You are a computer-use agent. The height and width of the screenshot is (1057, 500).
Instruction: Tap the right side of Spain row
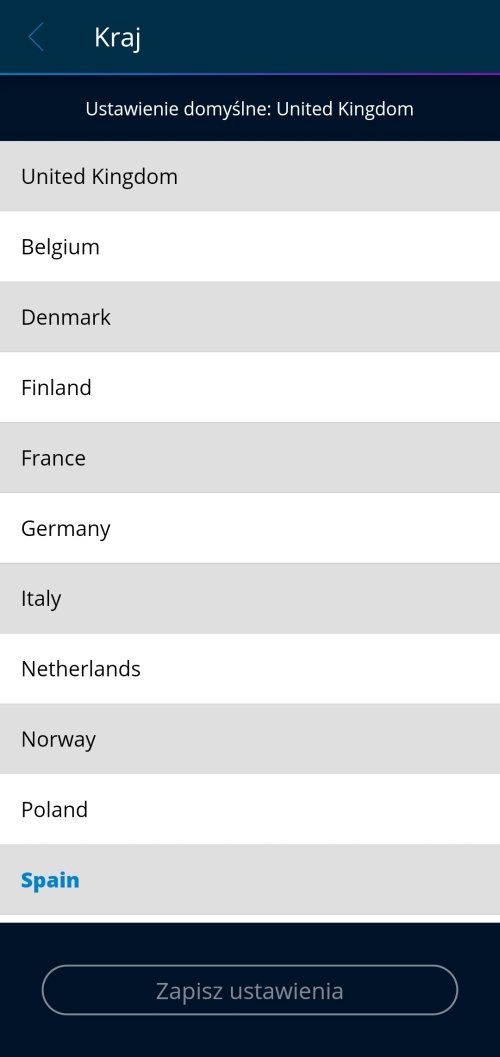[x=404, y=880]
